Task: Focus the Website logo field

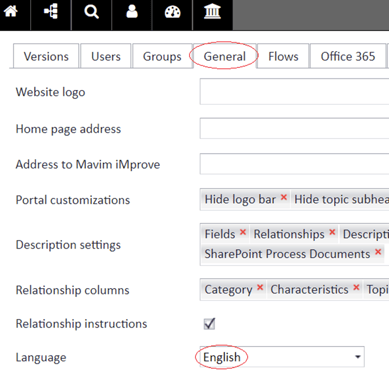Action: [294, 92]
